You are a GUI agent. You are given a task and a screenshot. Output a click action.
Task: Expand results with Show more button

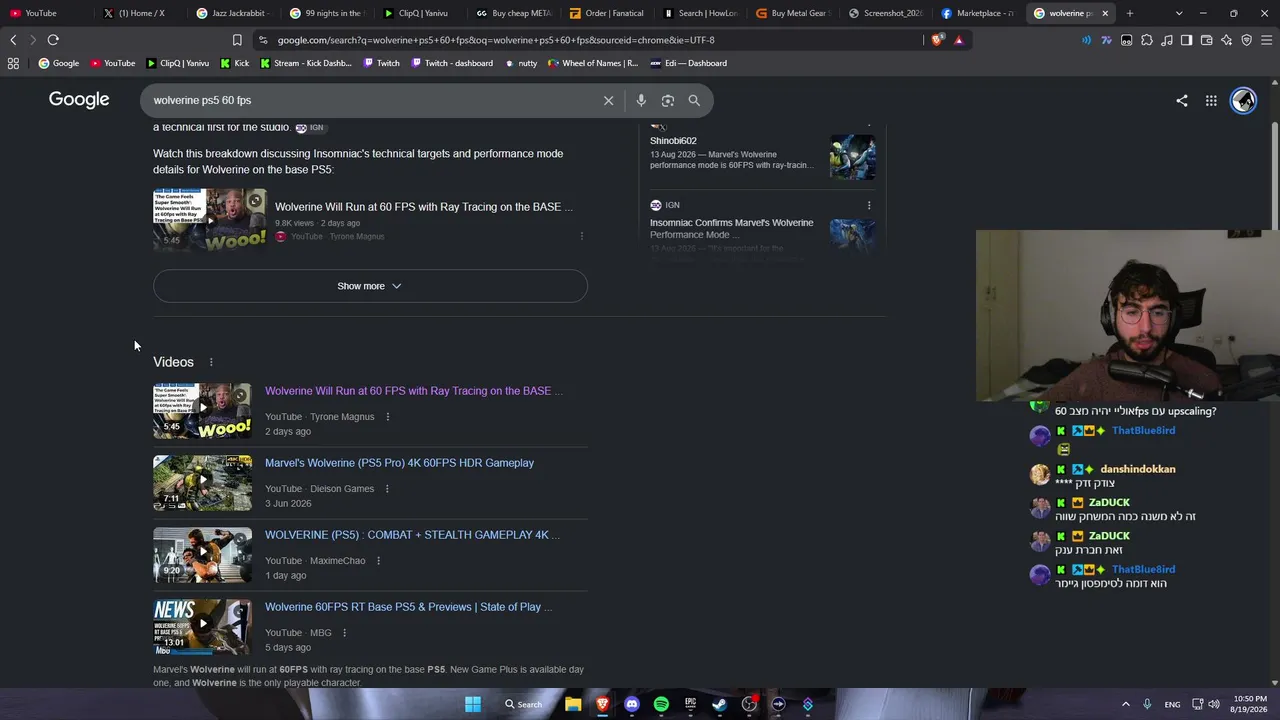pyautogui.click(x=370, y=286)
